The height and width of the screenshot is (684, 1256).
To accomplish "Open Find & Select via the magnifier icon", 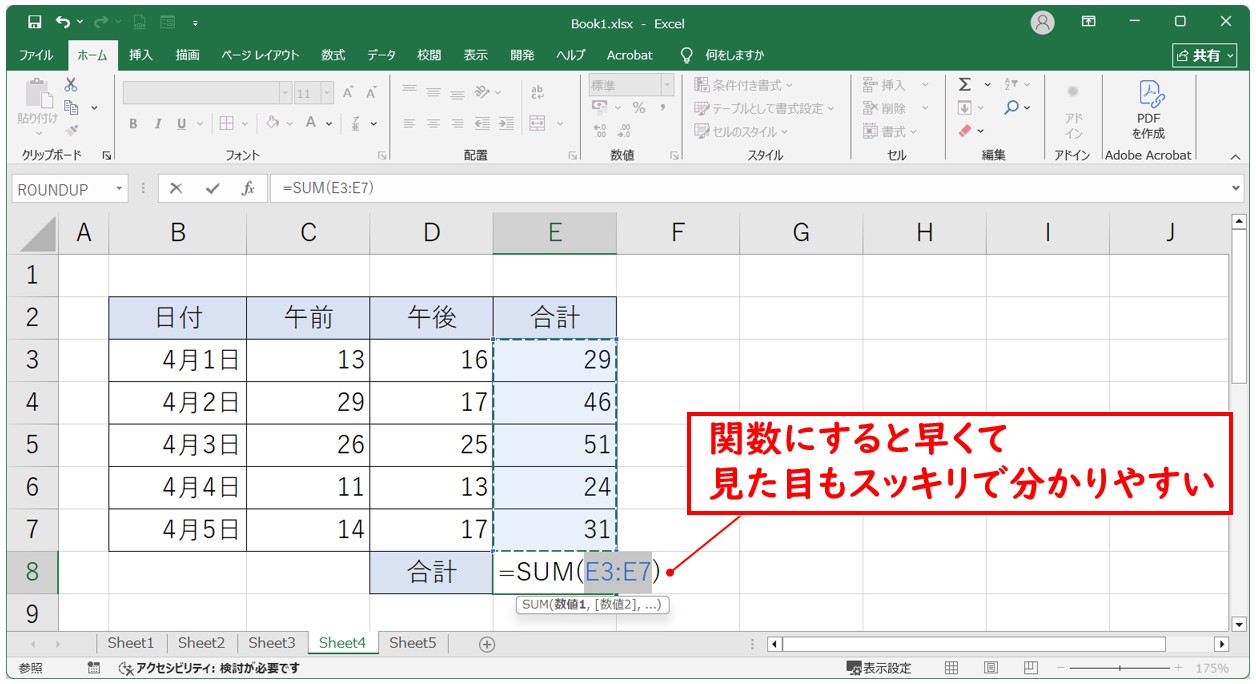I will tap(1012, 107).
